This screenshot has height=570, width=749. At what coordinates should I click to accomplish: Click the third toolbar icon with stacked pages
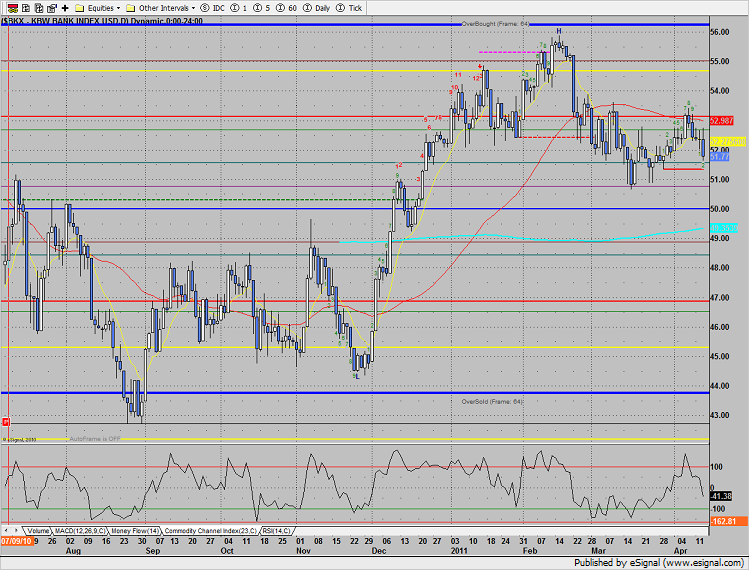click(39, 8)
